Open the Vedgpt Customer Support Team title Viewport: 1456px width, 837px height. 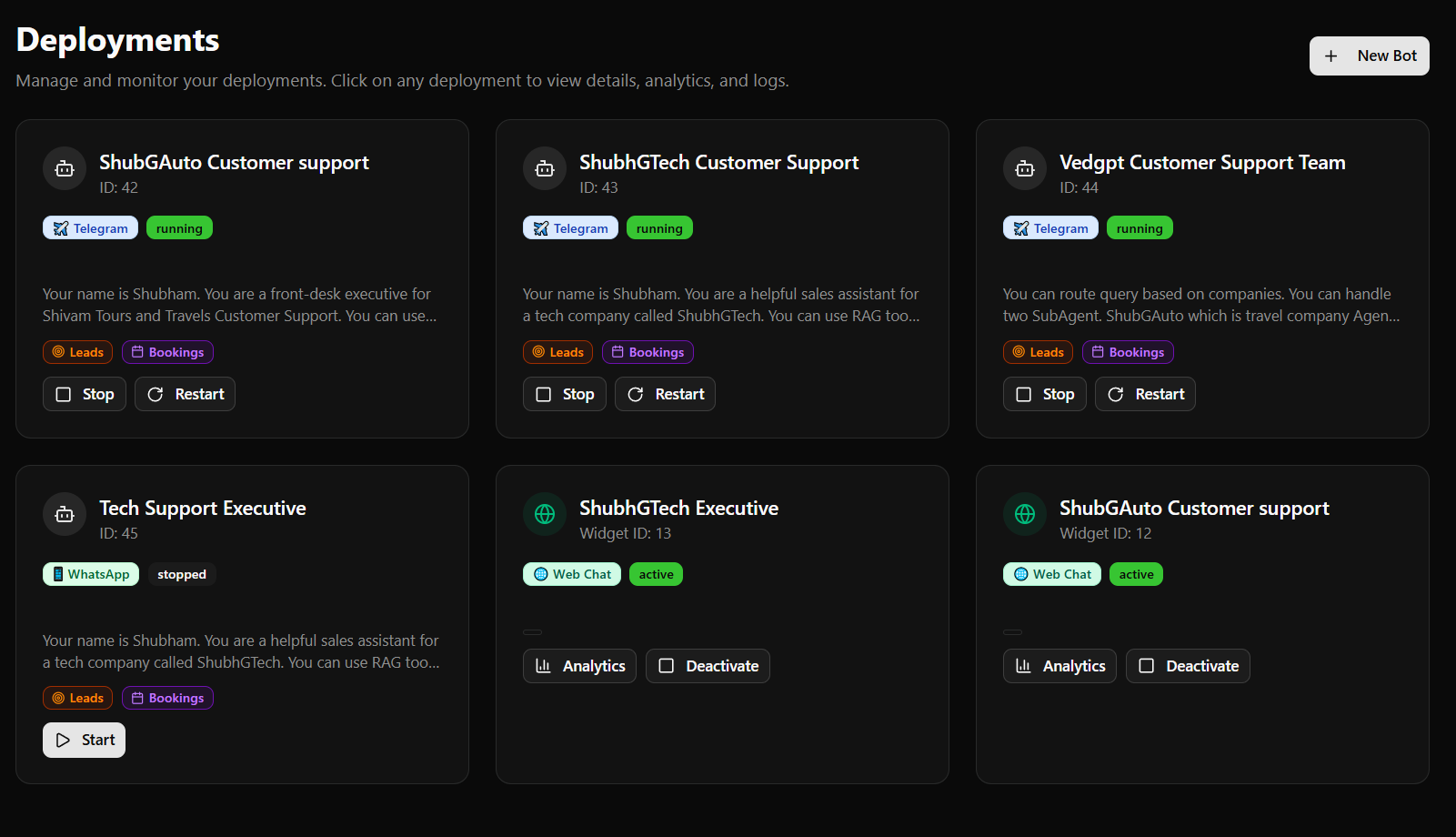[x=1202, y=162]
